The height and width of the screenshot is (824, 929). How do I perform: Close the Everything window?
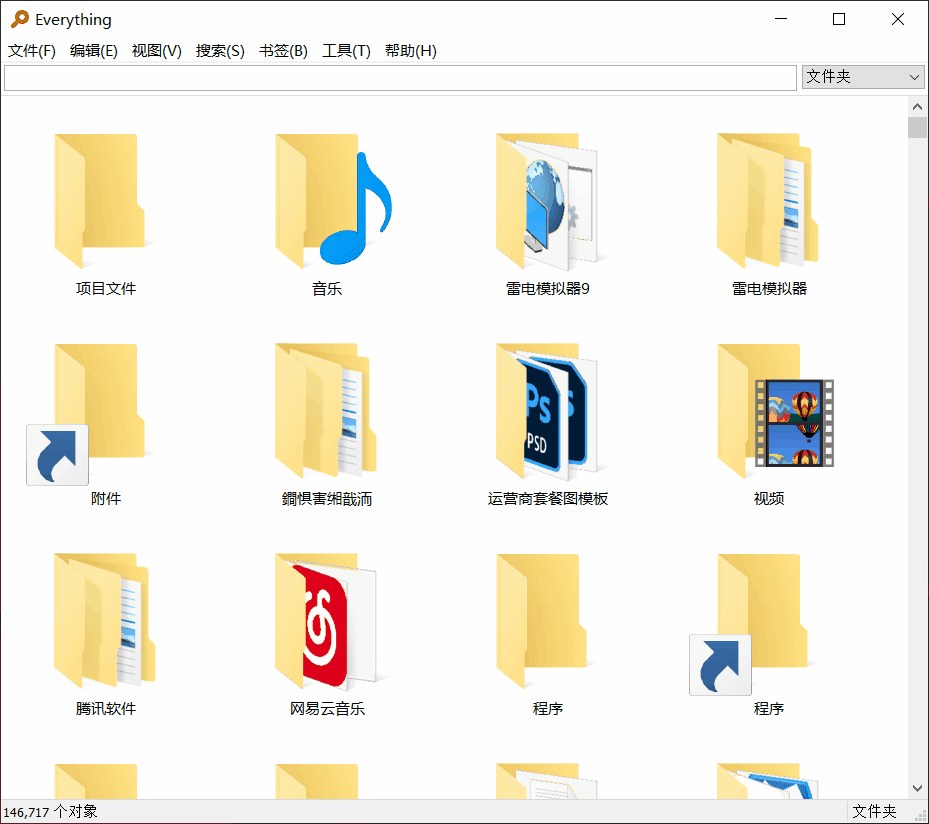(898, 19)
